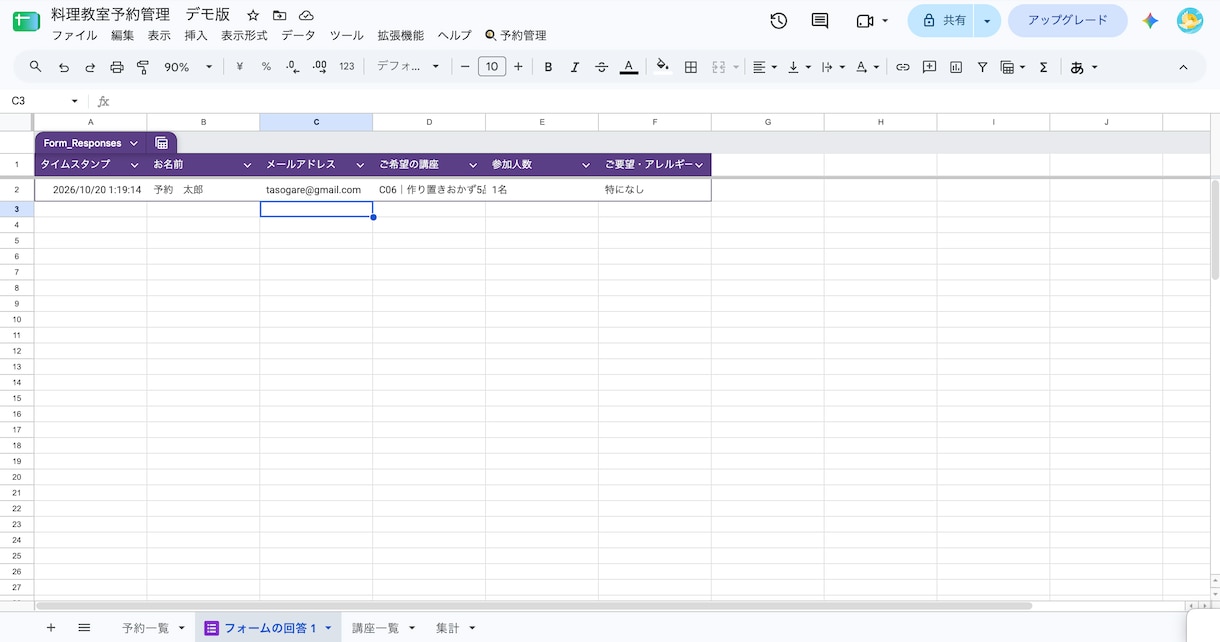Viewport: 1220px width, 642px height.
Task: Toggle strikethrough formatting
Action: [x=601, y=67]
